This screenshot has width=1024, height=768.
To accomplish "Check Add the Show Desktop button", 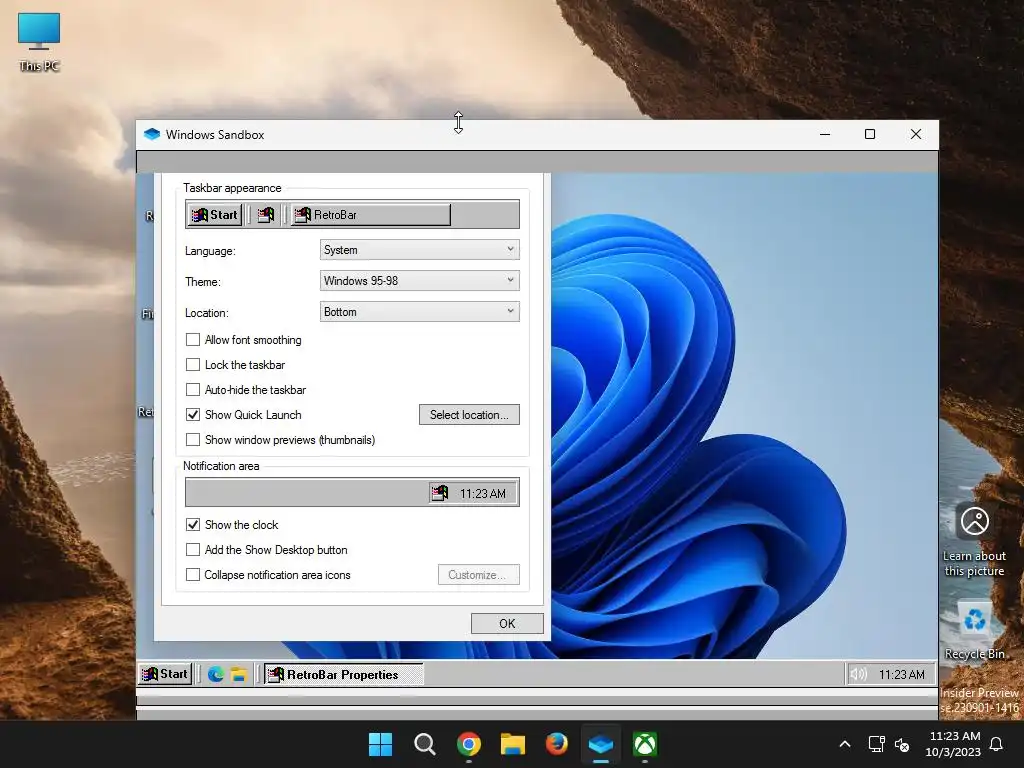I will [193, 550].
